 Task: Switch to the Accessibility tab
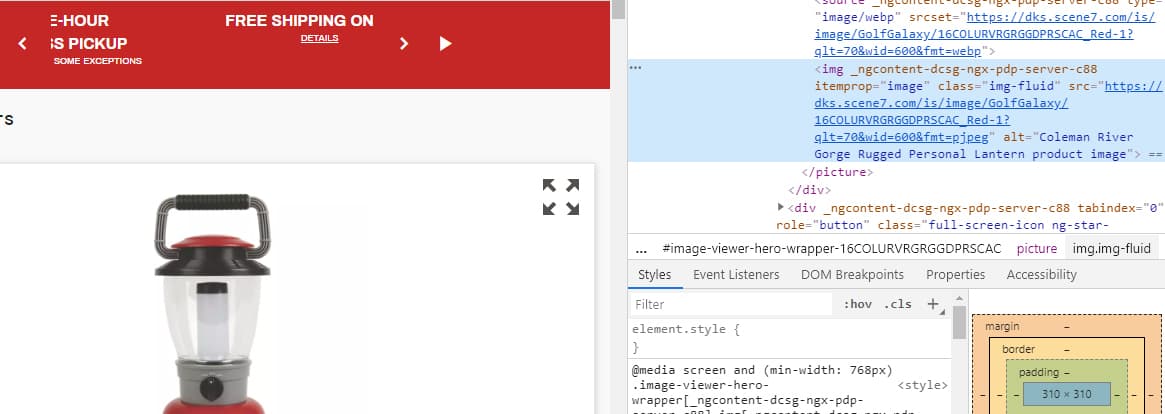pyautogui.click(x=1042, y=275)
